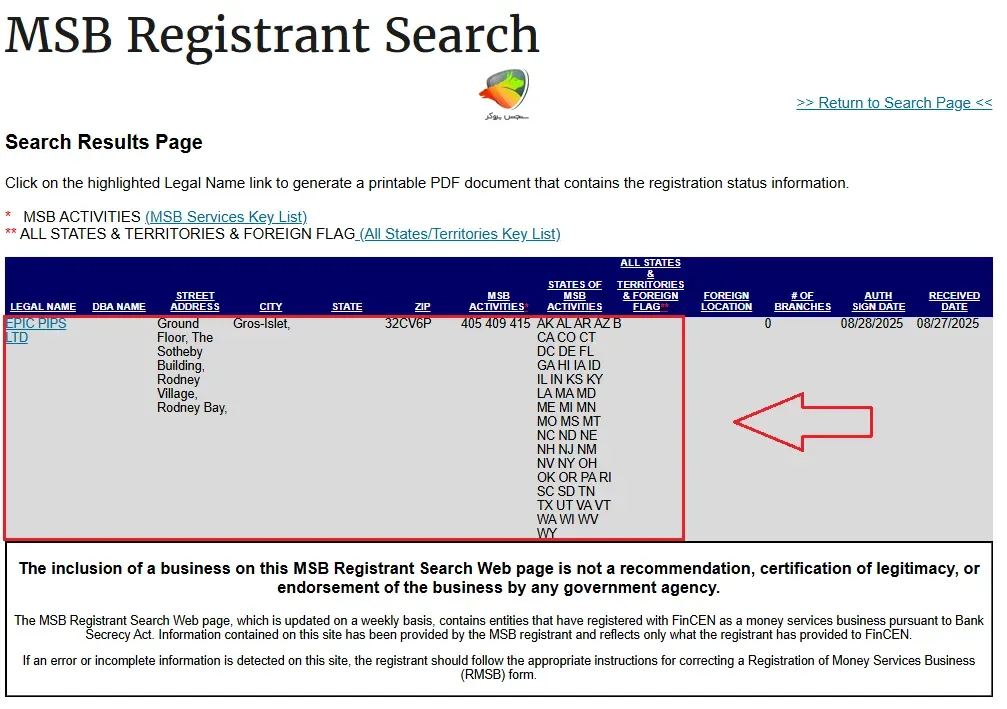Viewport: 1007px width, 709px height.
Task: Click the bold disclaimer about inclusion of a business
Action: point(499,578)
